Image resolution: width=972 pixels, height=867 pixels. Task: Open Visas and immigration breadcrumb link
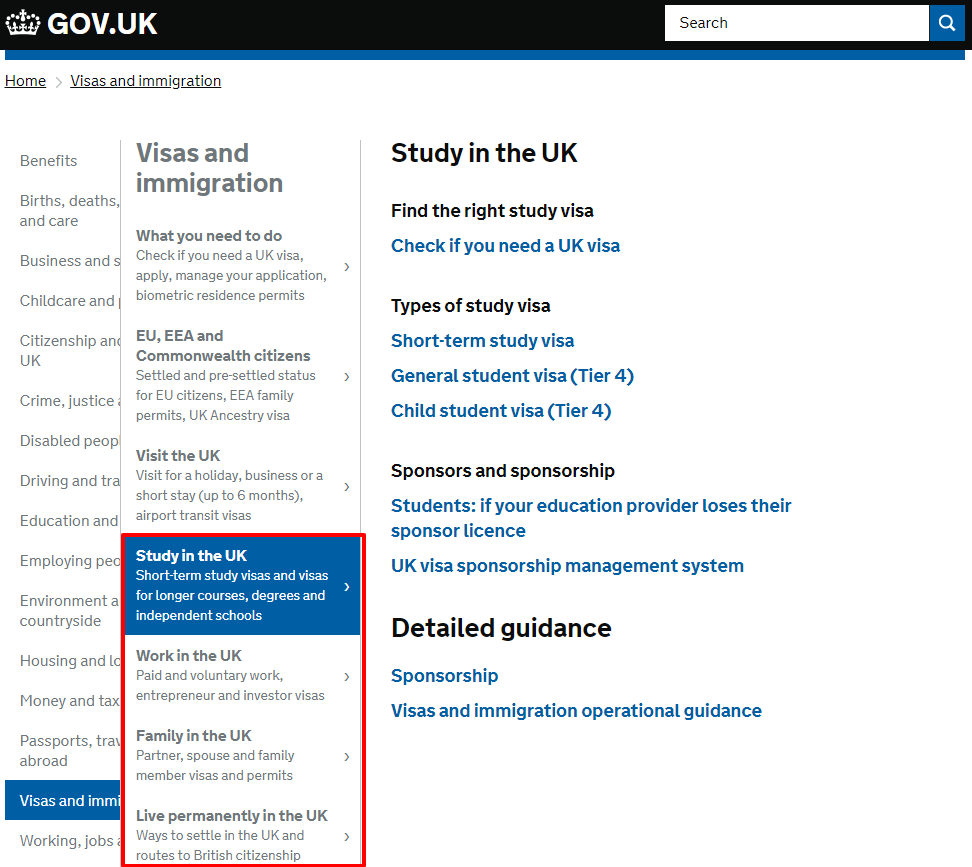(x=146, y=81)
